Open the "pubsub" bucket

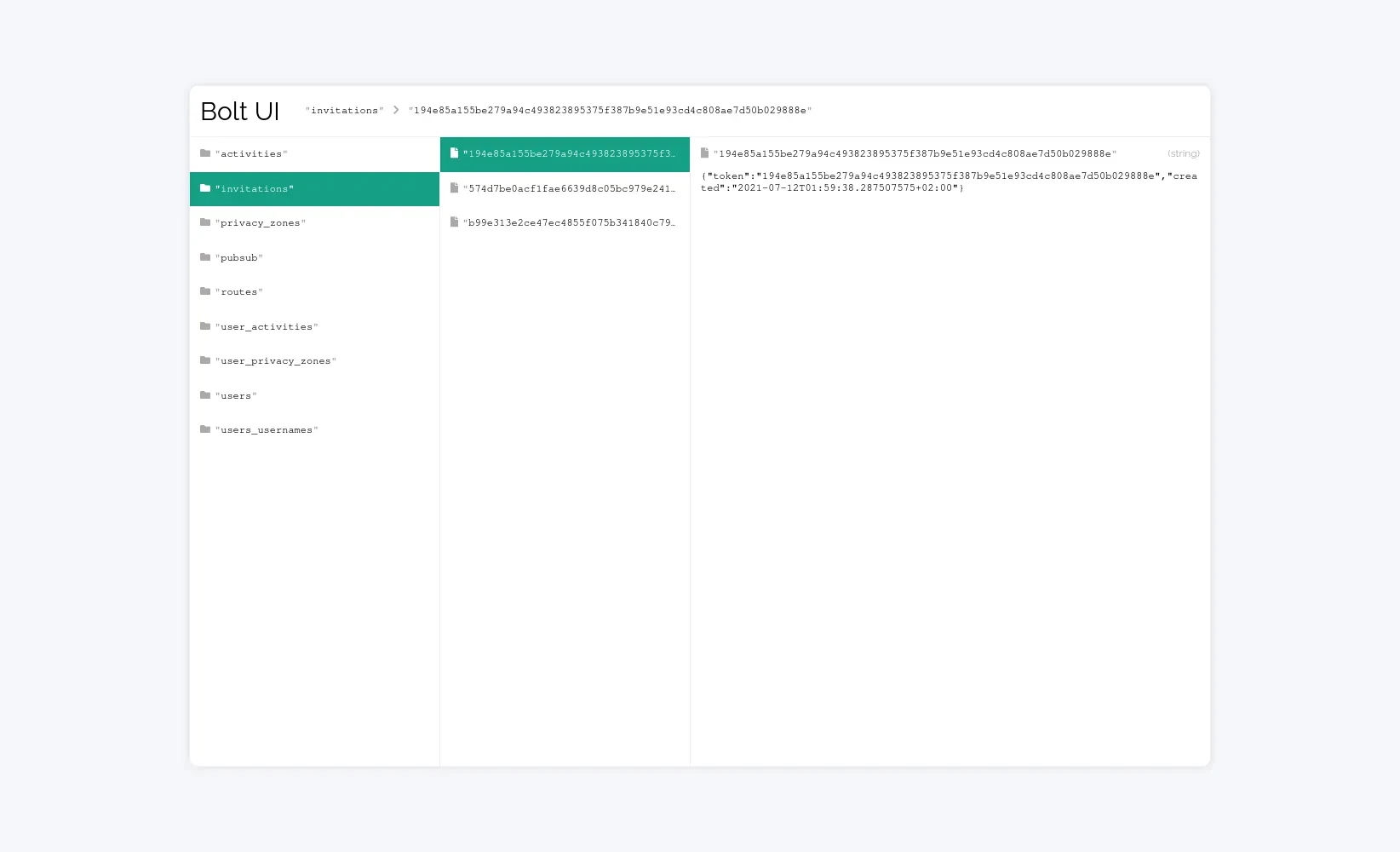tap(314, 257)
